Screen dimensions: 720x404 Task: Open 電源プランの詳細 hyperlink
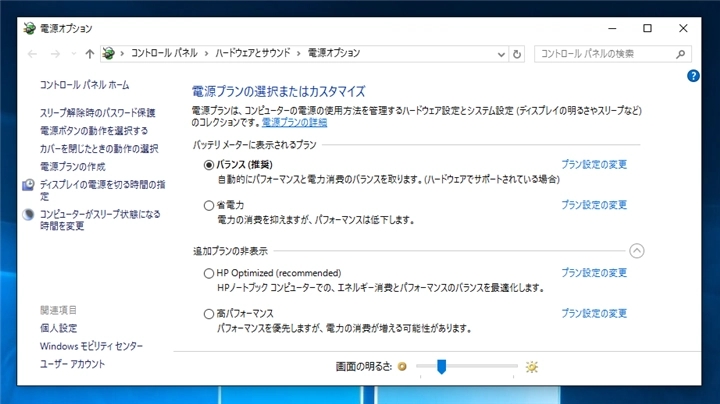pos(294,122)
